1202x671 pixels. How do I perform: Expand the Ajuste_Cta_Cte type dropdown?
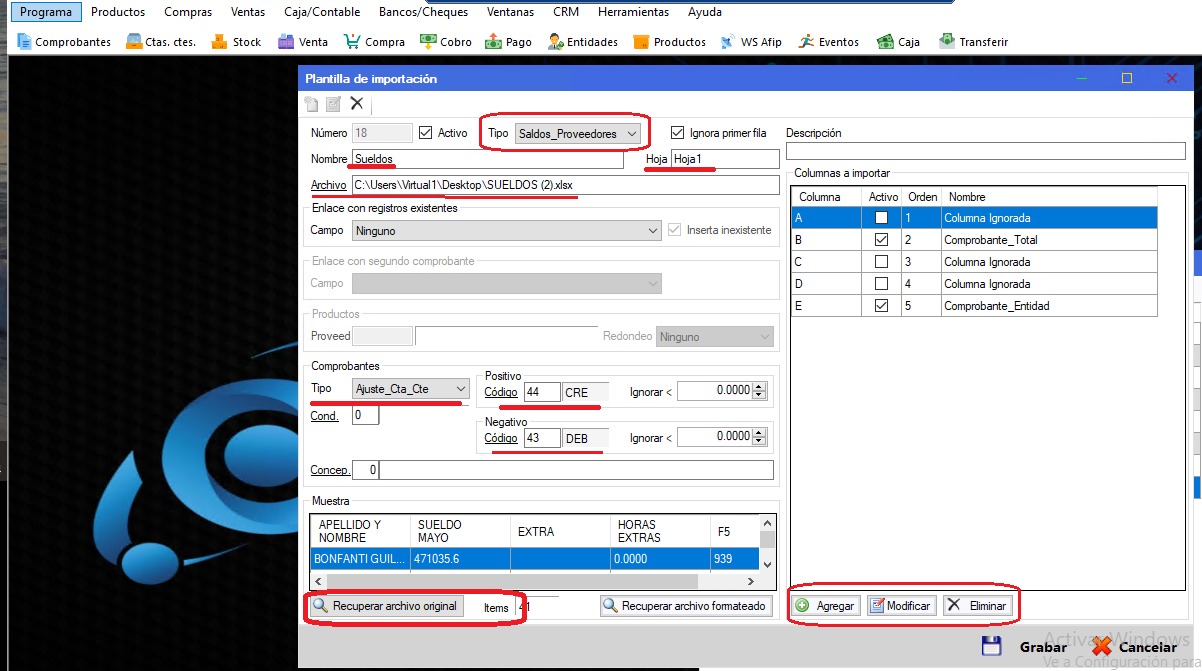(460, 389)
